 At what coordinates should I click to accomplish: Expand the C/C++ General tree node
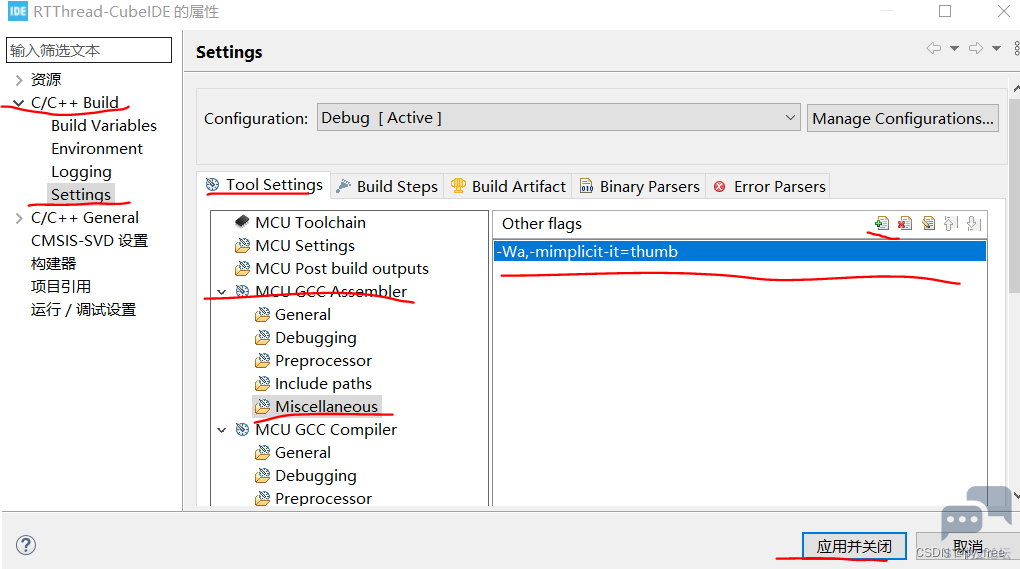[x=19, y=218]
